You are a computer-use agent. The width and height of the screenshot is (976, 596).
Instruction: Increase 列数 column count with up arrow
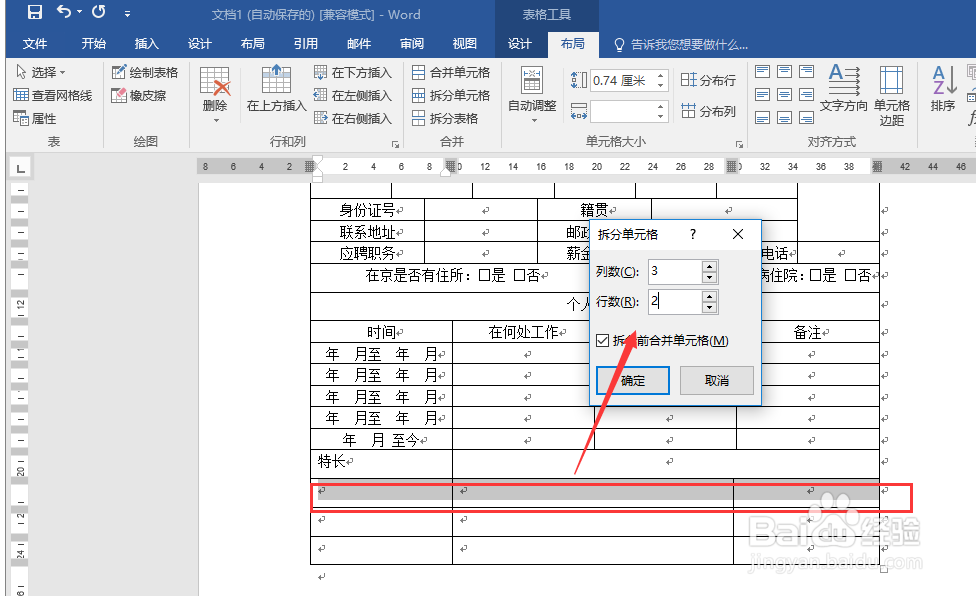click(x=710, y=266)
